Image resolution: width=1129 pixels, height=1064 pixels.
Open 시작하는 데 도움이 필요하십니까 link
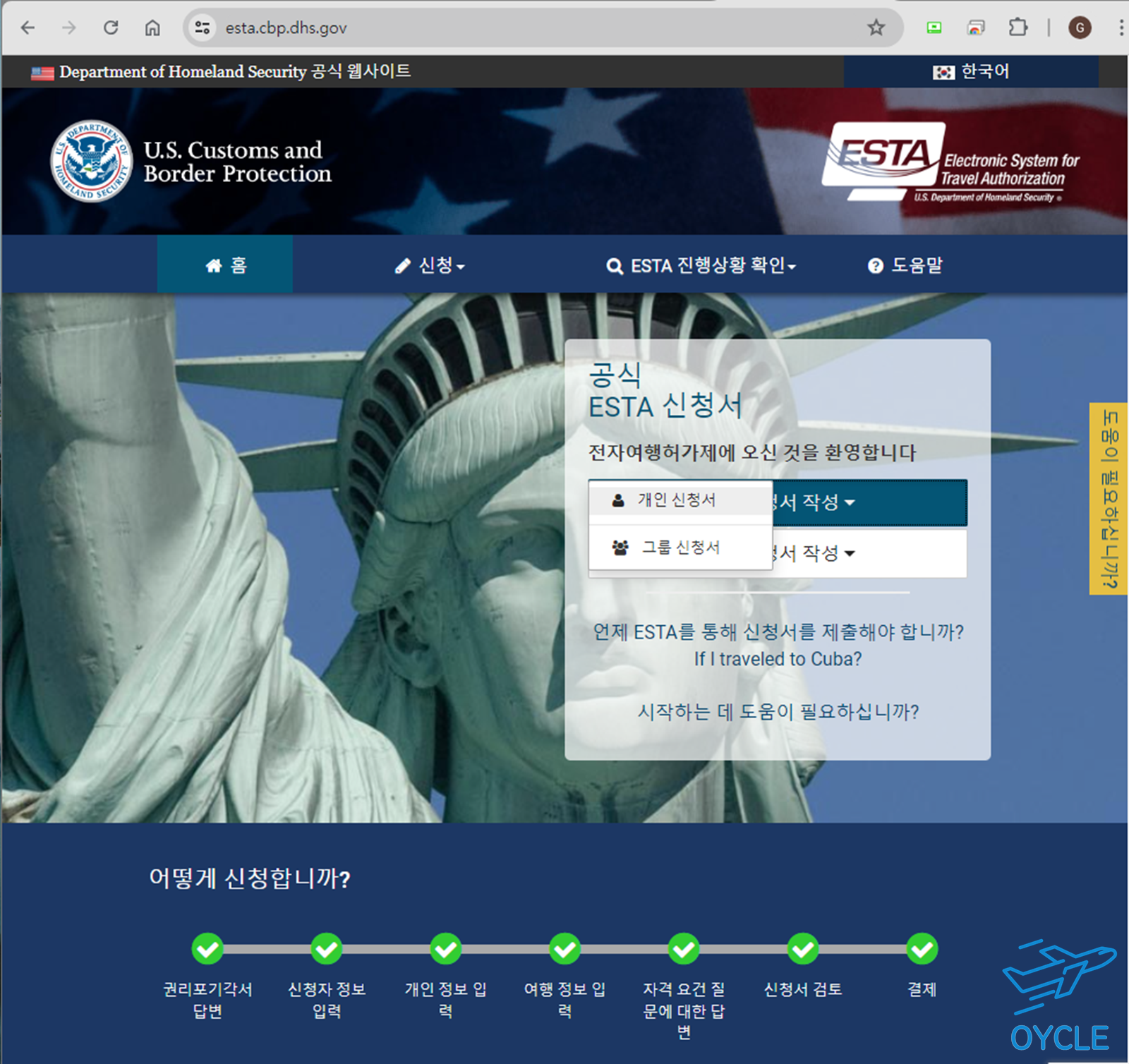pyautogui.click(x=778, y=711)
